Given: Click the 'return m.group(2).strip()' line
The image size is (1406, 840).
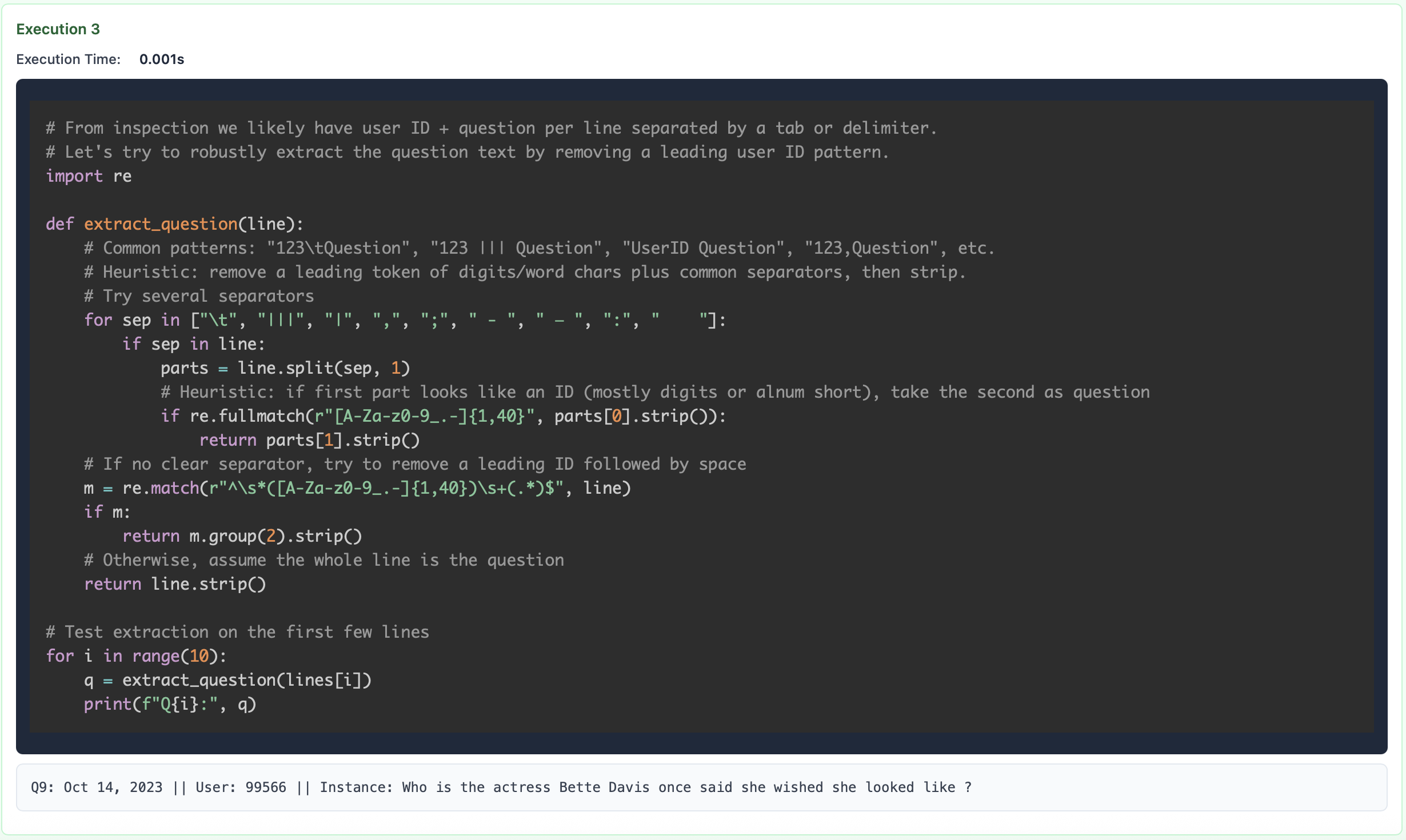Looking at the screenshot, I should [242, 536].
